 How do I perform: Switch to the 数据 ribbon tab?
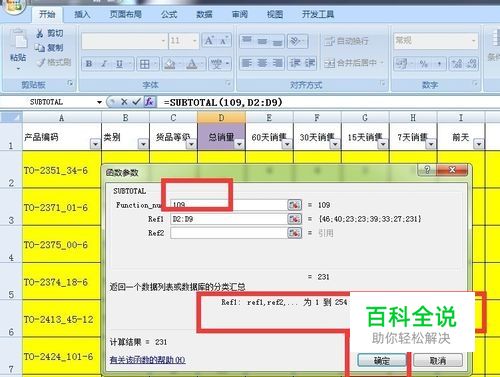coord(204,14)
